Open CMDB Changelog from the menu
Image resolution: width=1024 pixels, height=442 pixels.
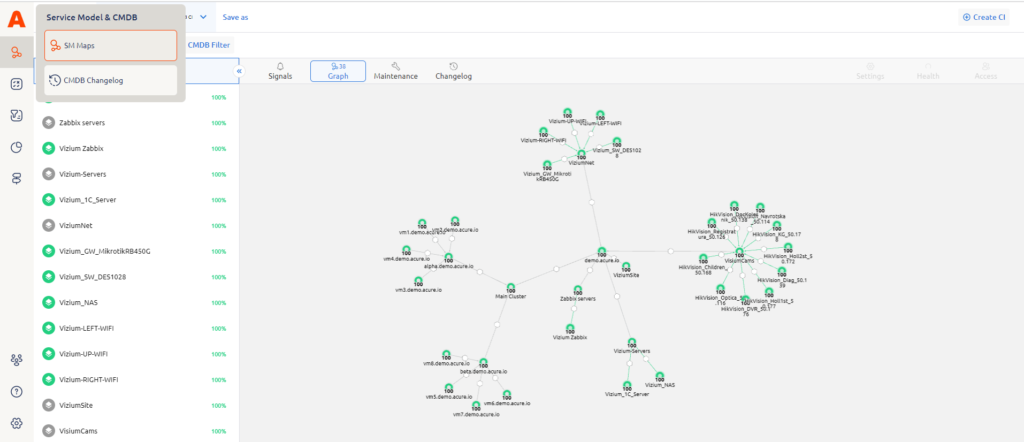pyautogui.click(x=110, y=80)
